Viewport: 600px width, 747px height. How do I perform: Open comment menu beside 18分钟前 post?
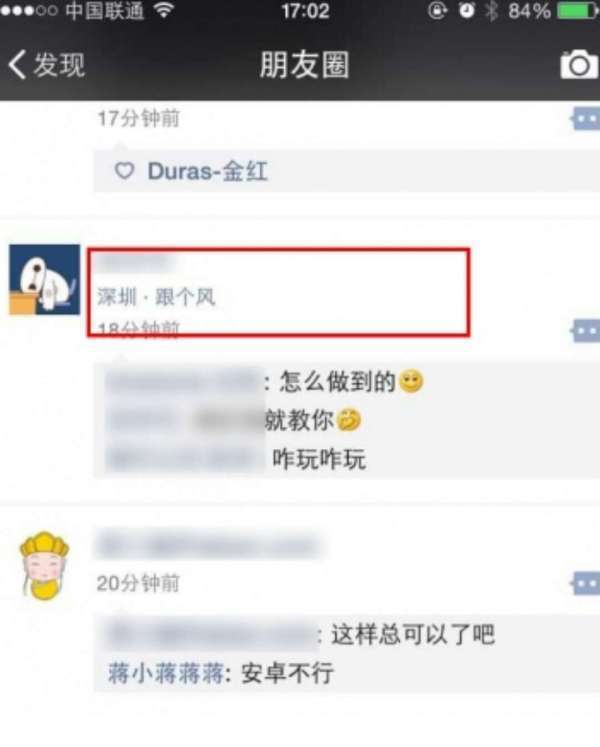click(x=585, y=331)
